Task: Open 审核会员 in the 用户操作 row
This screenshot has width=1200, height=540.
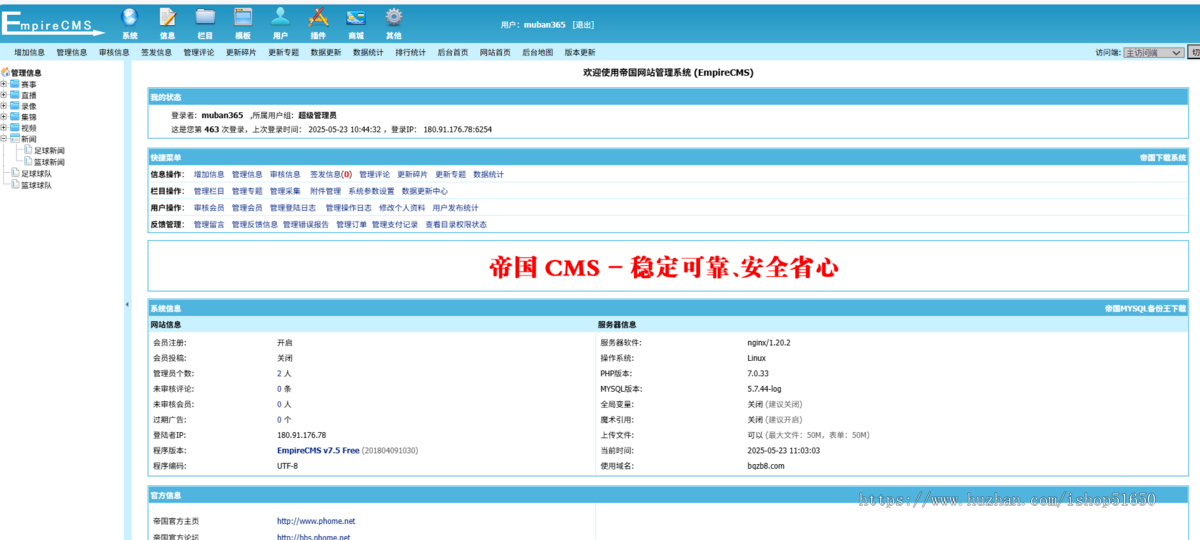Action: pos(209,208)
